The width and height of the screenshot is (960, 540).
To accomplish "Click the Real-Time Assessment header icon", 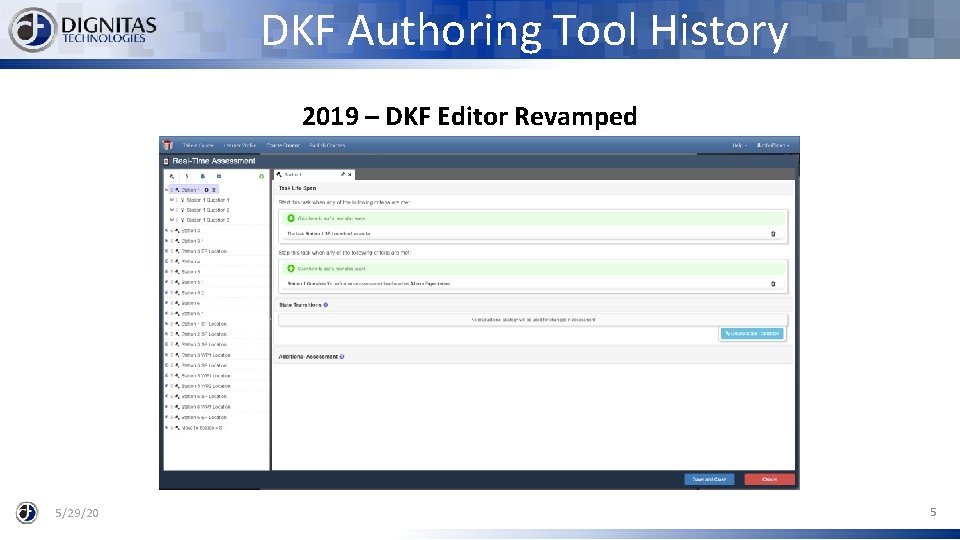I will pyautogui.click(x=166, y=161).
